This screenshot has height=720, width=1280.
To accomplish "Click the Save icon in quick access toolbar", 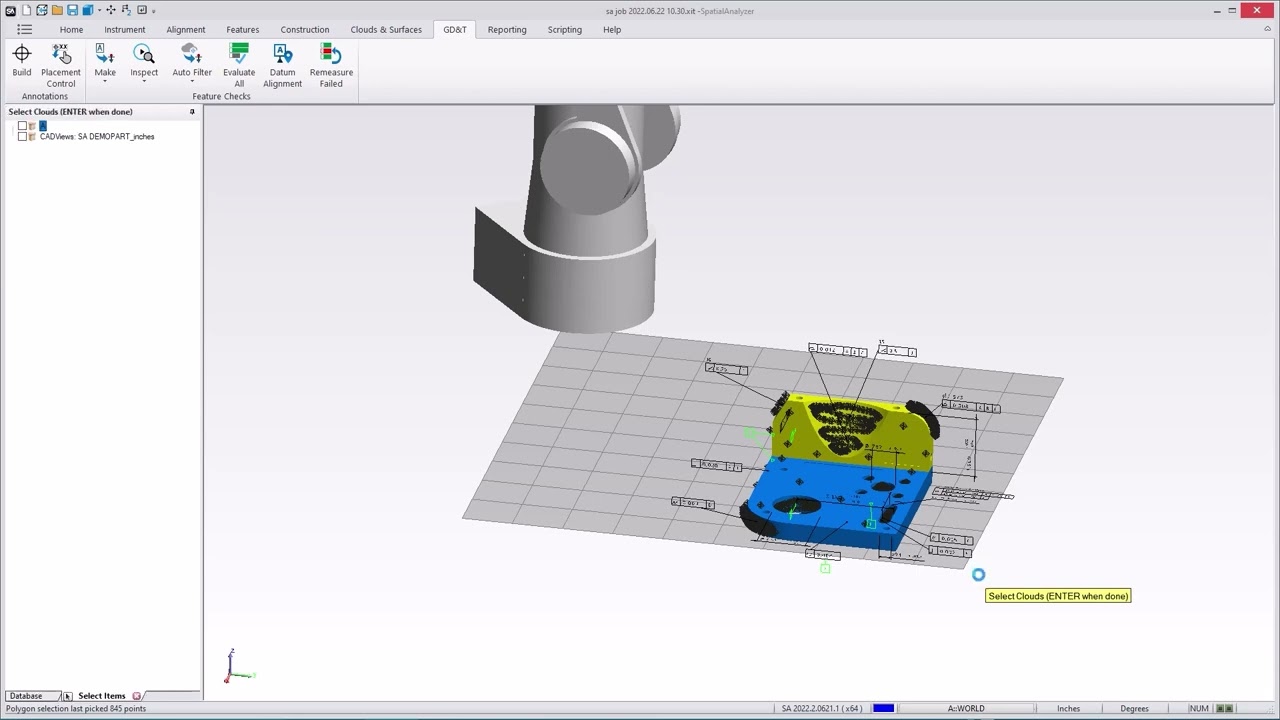I will (72, 10).
